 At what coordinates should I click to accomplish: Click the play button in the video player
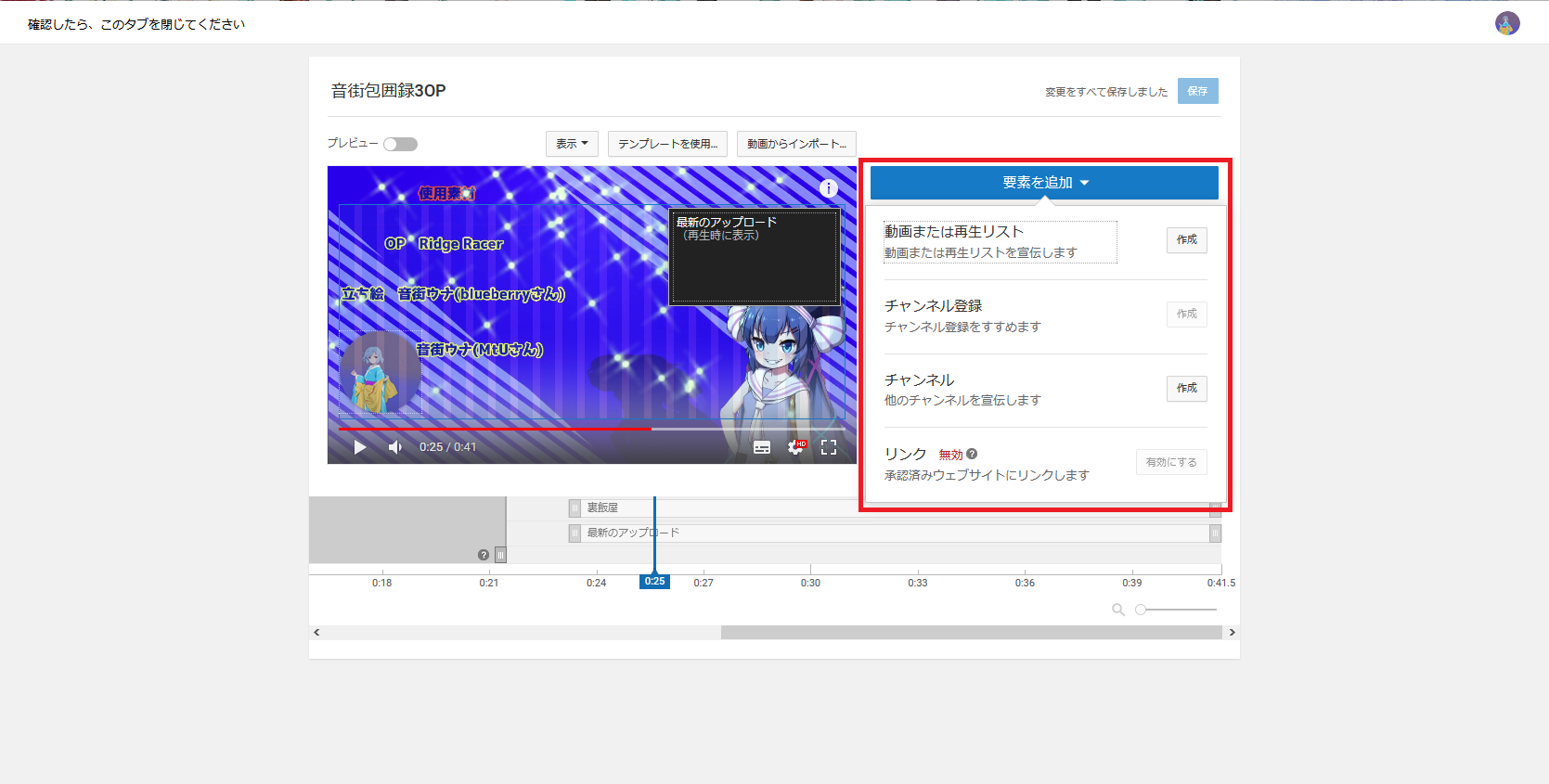click(x=360, y=447)
